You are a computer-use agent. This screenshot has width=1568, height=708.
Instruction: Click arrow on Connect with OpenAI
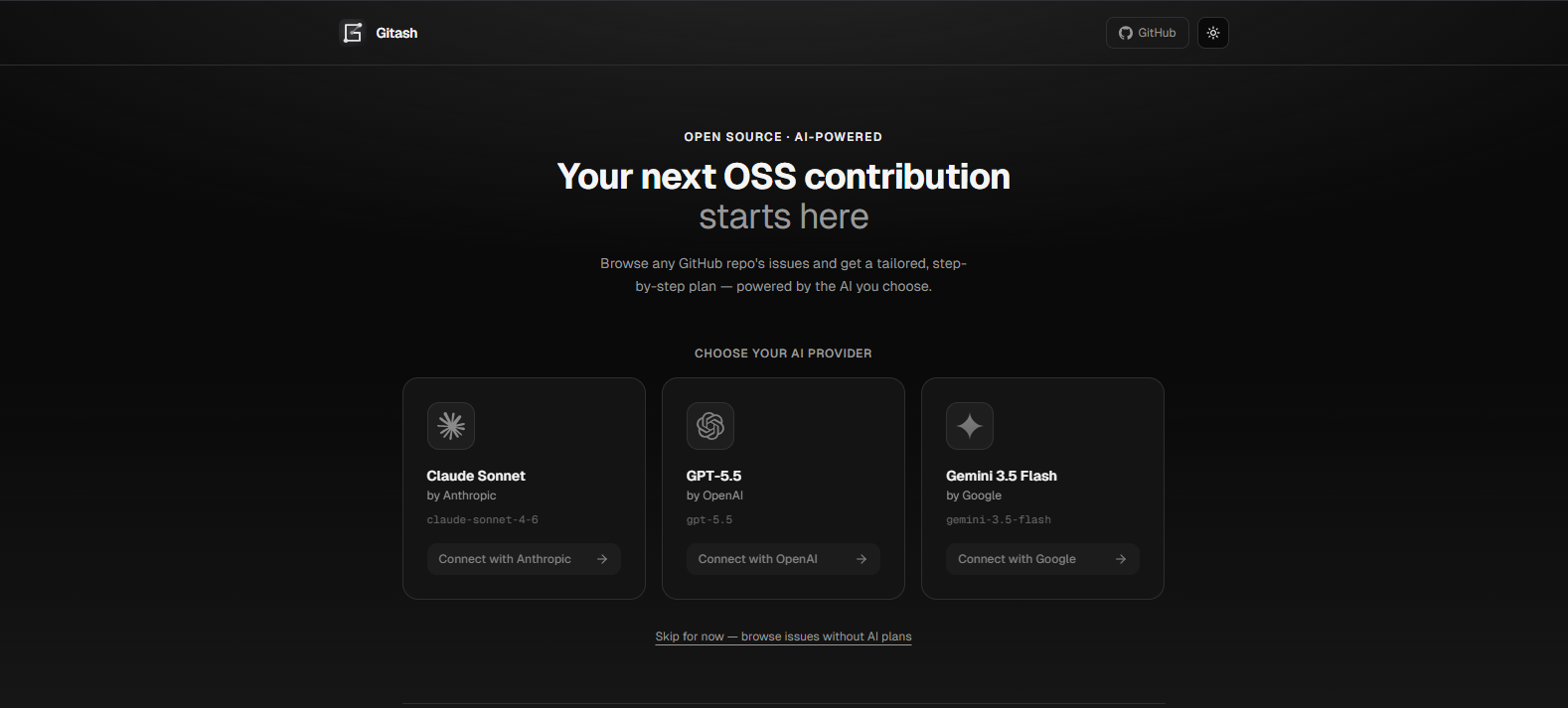(862, 559)
